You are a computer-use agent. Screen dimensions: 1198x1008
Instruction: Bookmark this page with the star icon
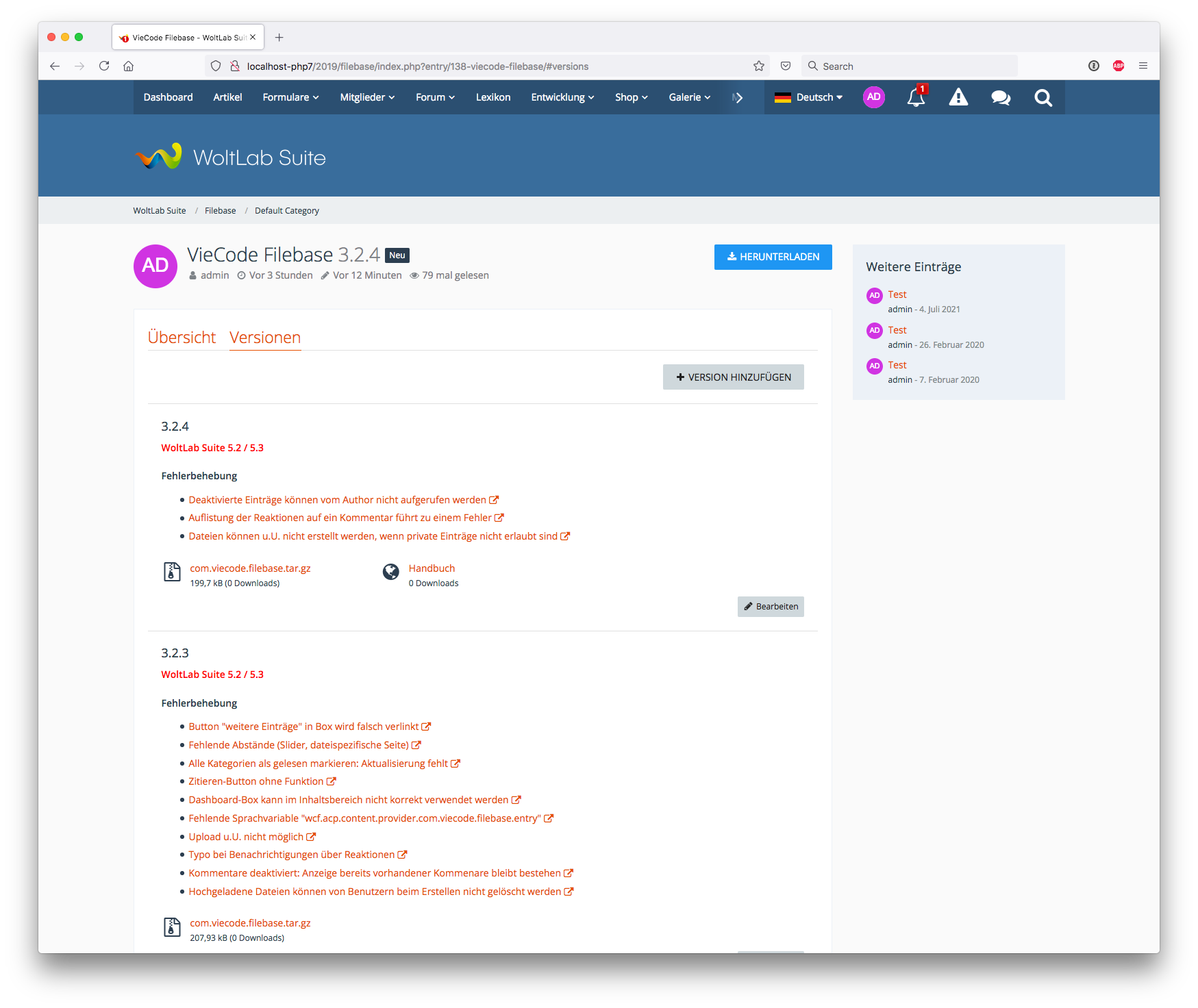pos(759,66)
